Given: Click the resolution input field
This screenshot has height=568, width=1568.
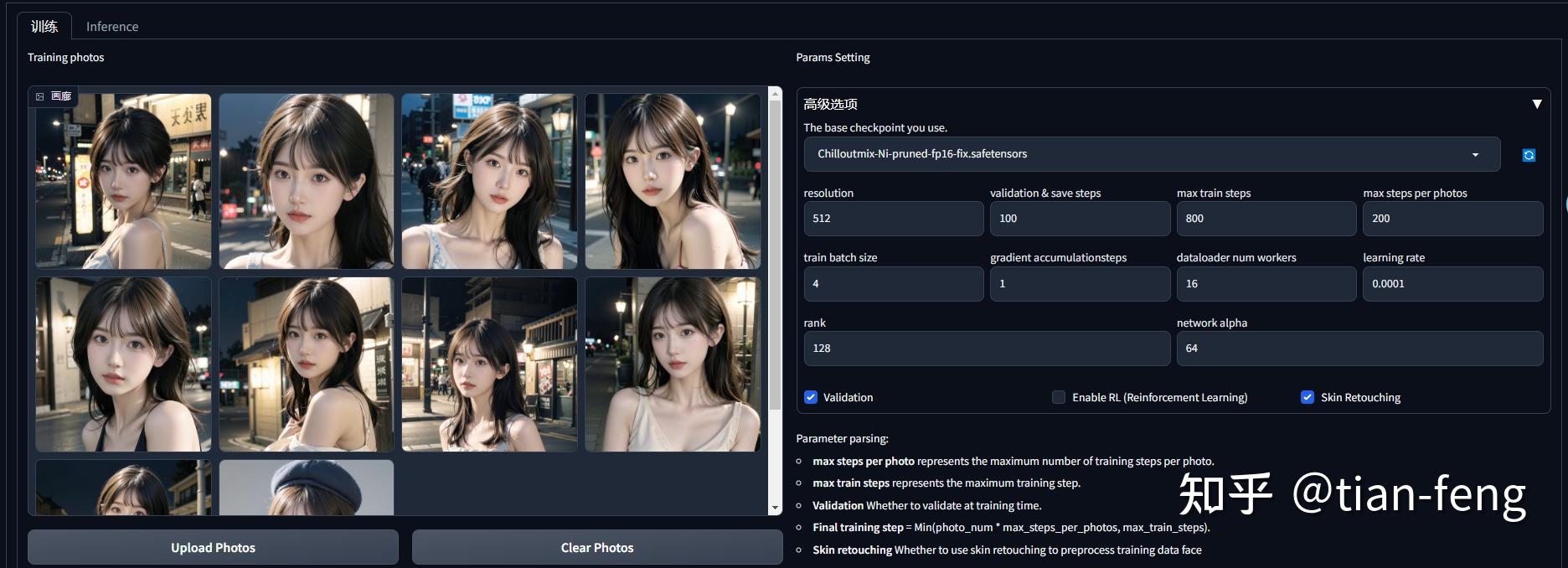Looking at the screenshot, I should point(894,219).
